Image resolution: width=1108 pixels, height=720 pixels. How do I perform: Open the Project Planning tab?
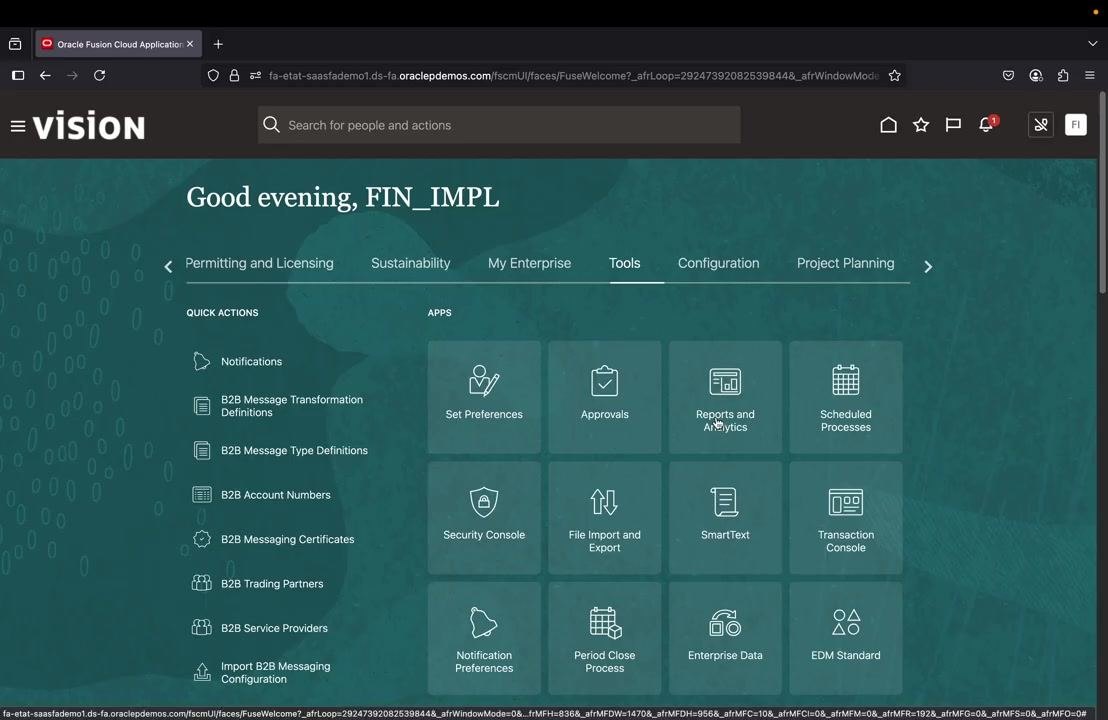pyautogui.click(x=846, y=264)
